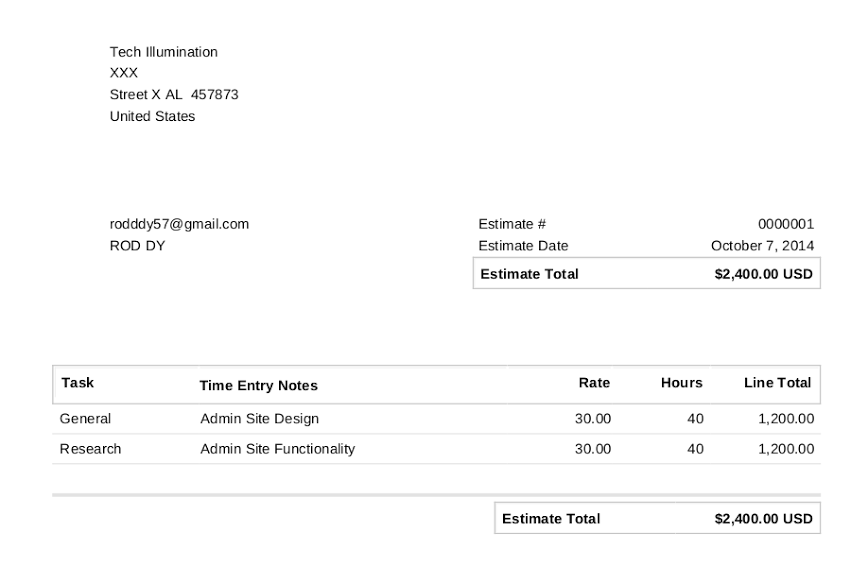Click the Task column header
The image size is (851, 567).
tap(77, 383)
